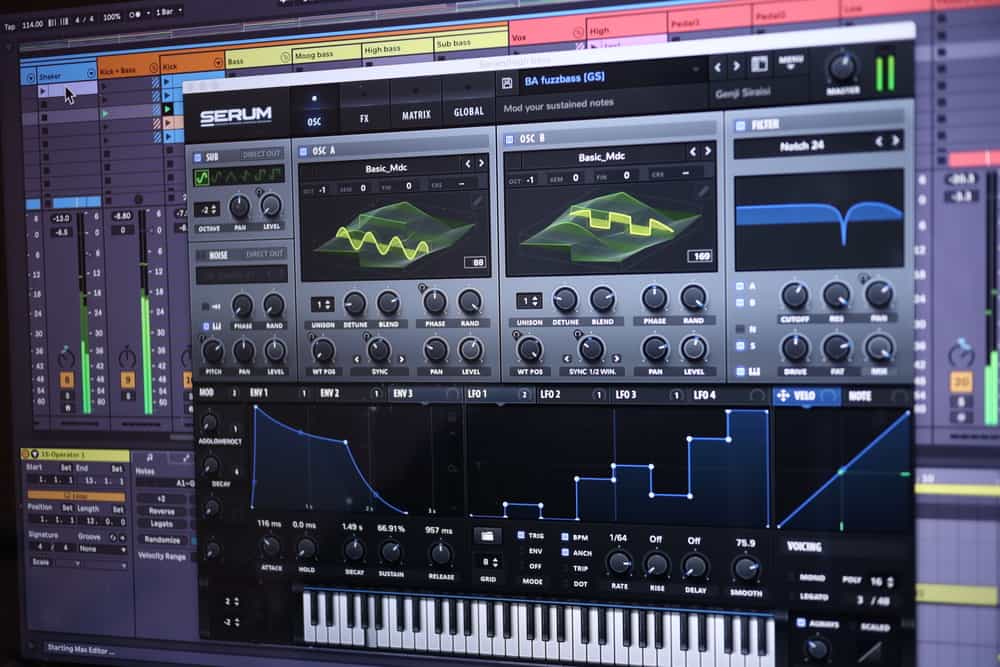Click the filter keytrack piano icon
The image size is (1000, 667).
[740, 371]
